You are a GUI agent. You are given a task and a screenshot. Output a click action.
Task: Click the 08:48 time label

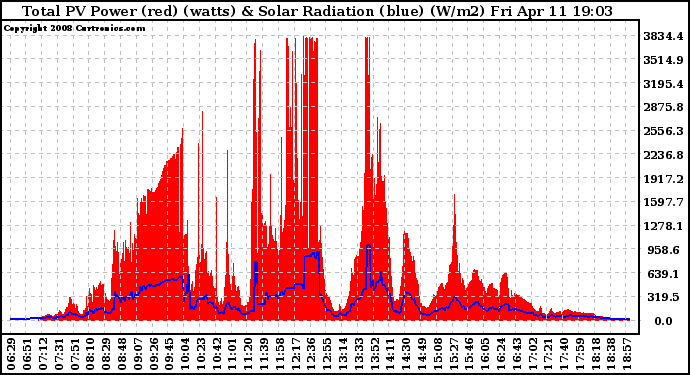coord(122,354)
